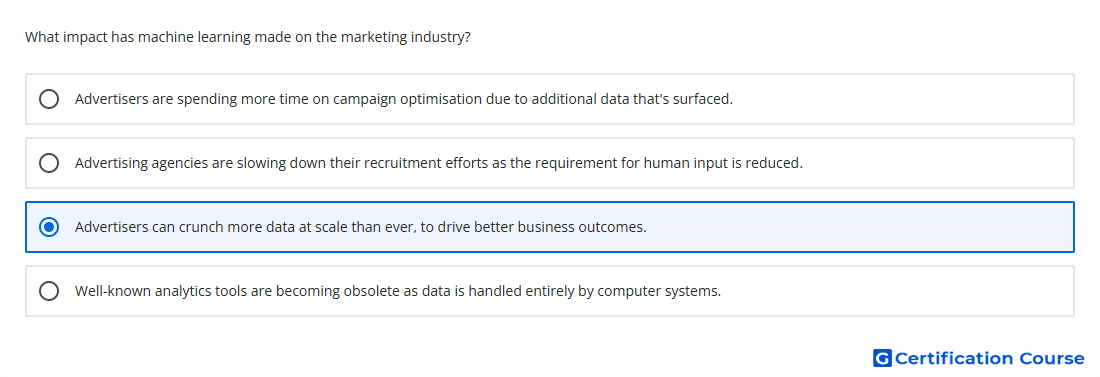Open the 'Certification Course' text link
Screen dimensions: 1100x377
point(990,358)
